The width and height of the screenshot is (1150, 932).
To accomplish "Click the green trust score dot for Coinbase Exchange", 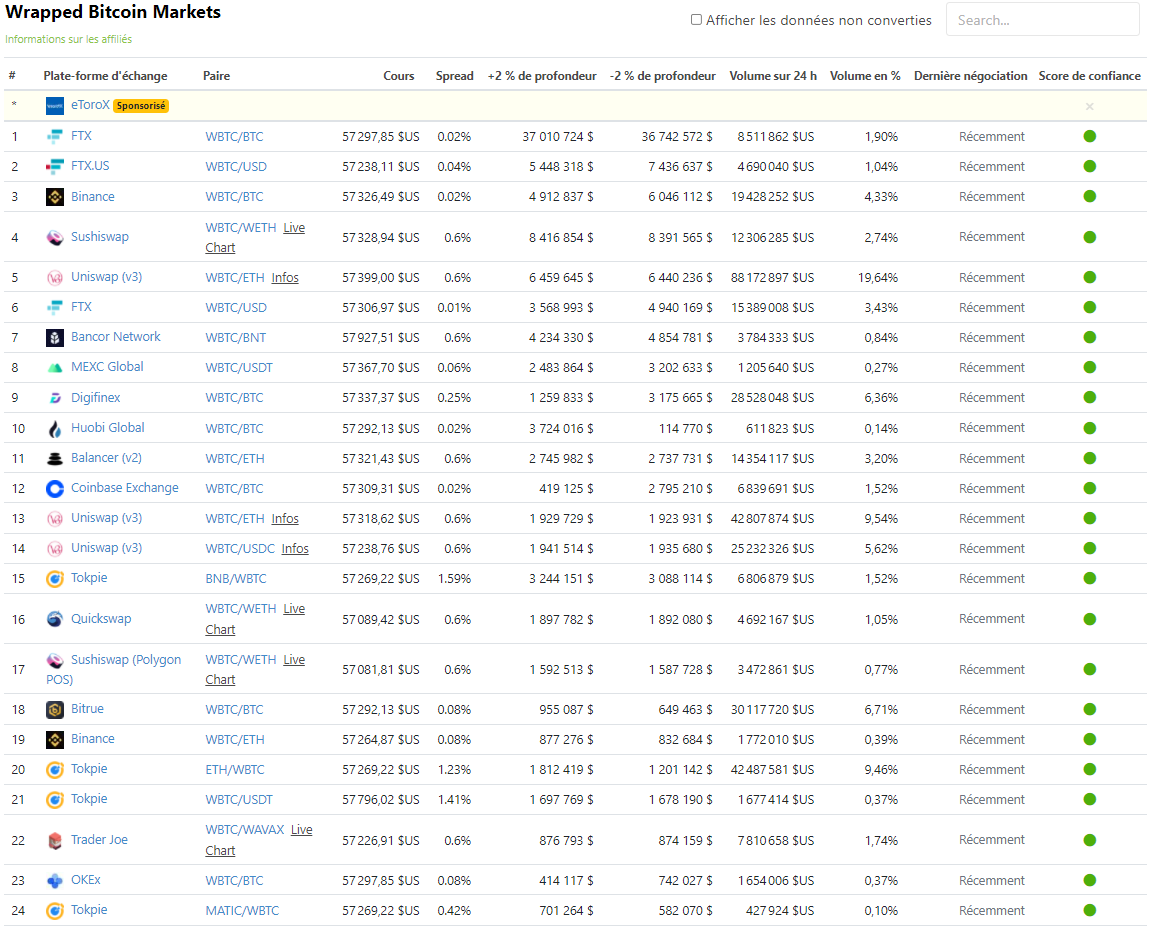I will tap(1089, 488).
